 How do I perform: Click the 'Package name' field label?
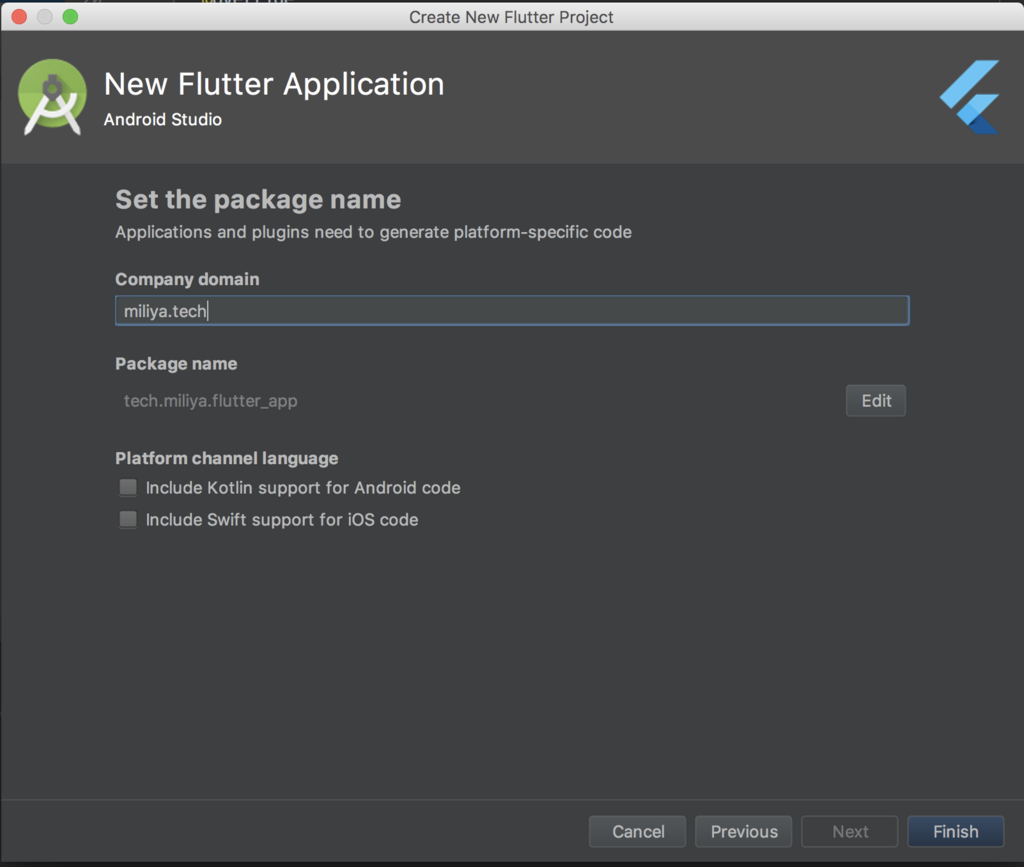(x=176, y=364)
